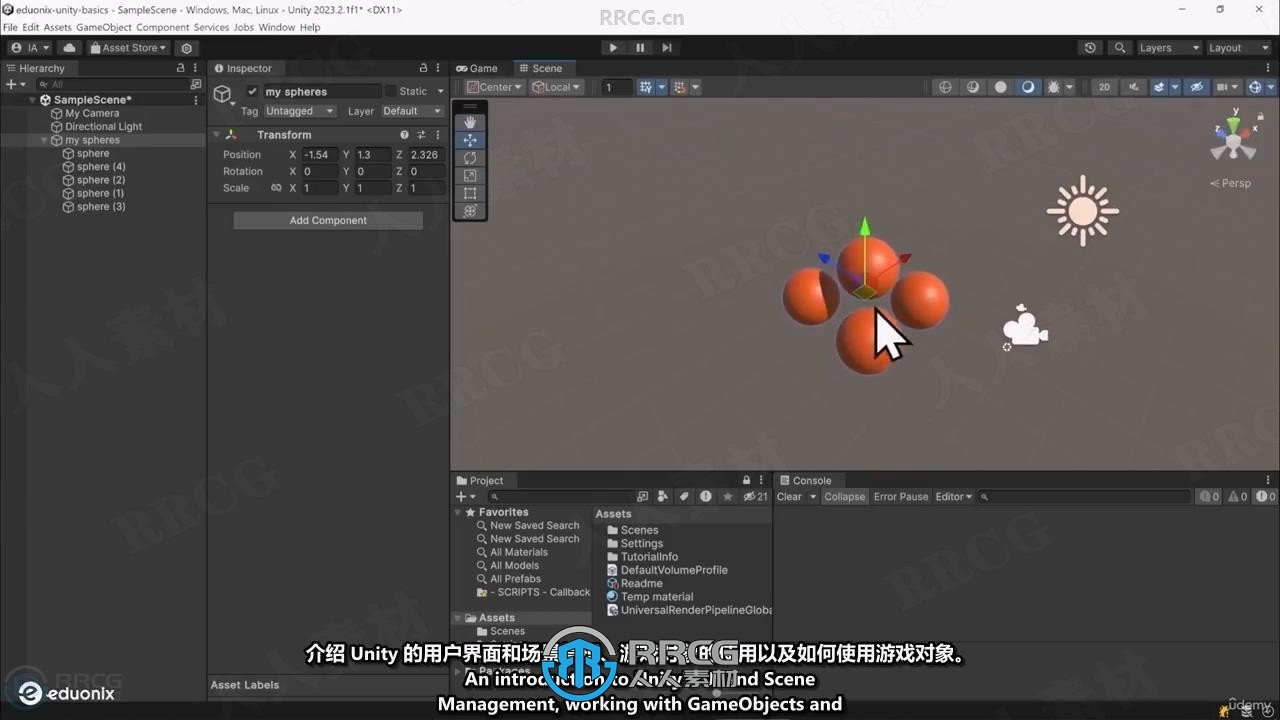Select the Scale tool
Screen dimensions: 1280x720
(x=470, y=175)
